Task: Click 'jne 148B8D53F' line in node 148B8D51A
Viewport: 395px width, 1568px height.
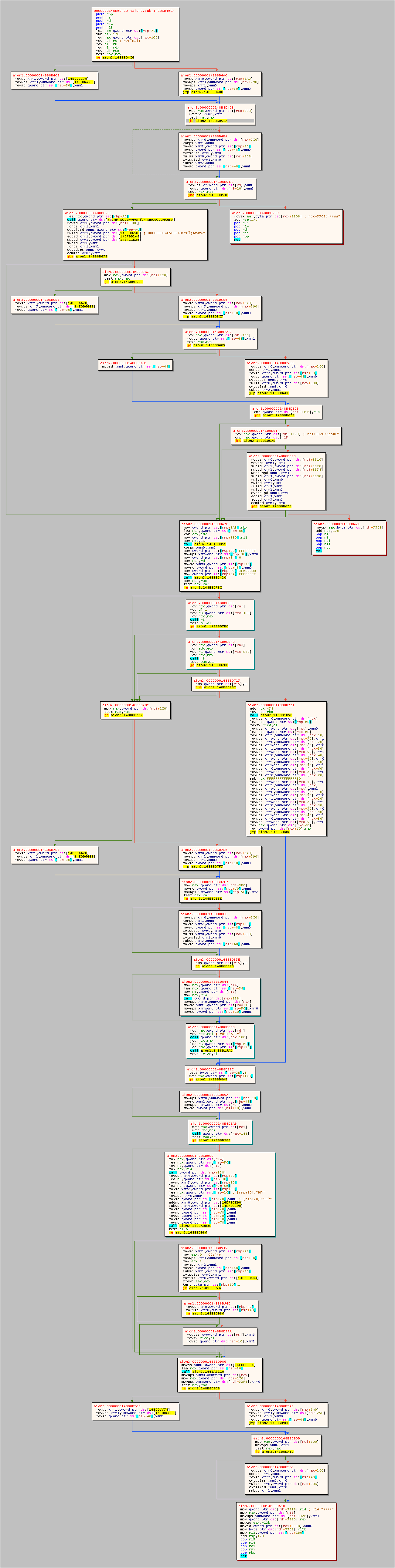Action: point(208,195)
